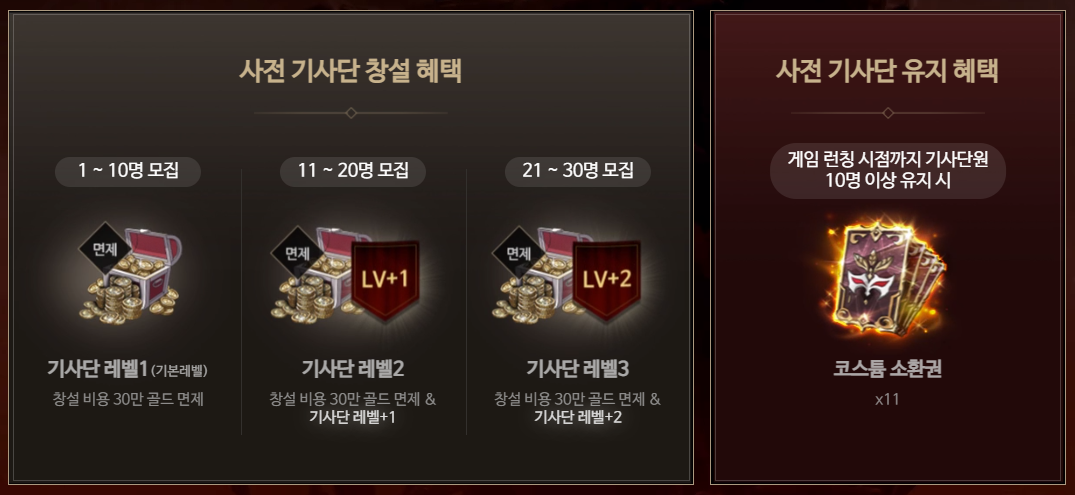This screenshot has height=495, width=1075.
Task: Click the 기사단 레벨2 title text
Action: click(352, 369)
